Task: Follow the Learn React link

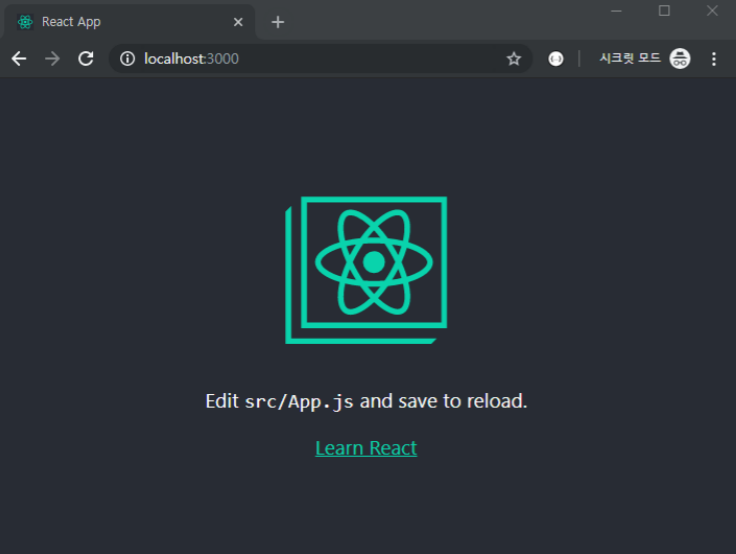Action: tap(366, 448)
